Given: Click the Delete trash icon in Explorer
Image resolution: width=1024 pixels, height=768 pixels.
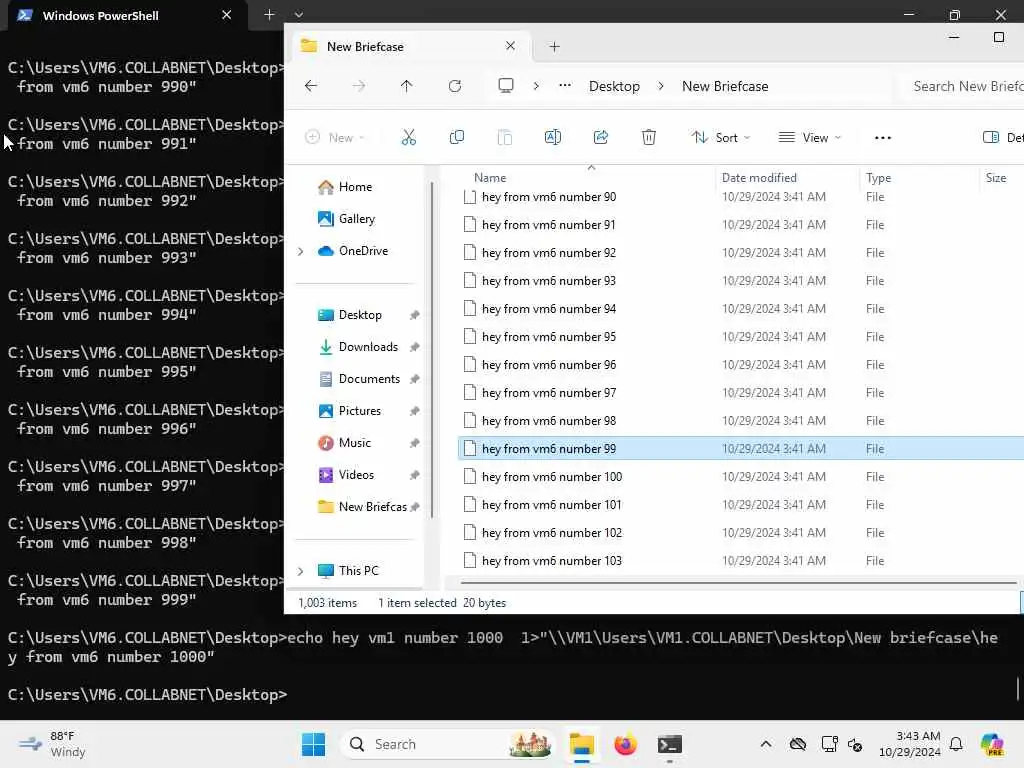Looking at the screenshot, I should point(648,137).
